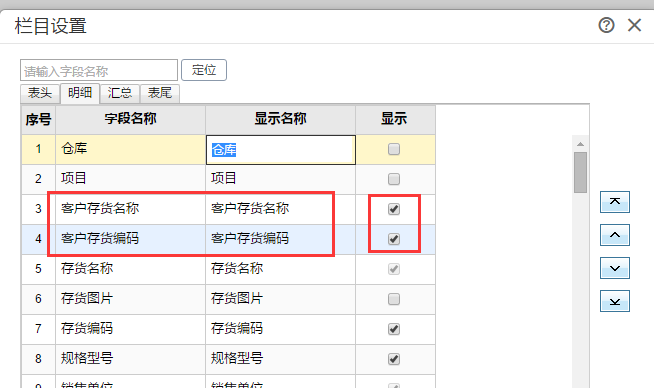Select field name cell 项目
The width and height of the screenshot is (654, 388).
pyautogui.click(x=131, y=179)
